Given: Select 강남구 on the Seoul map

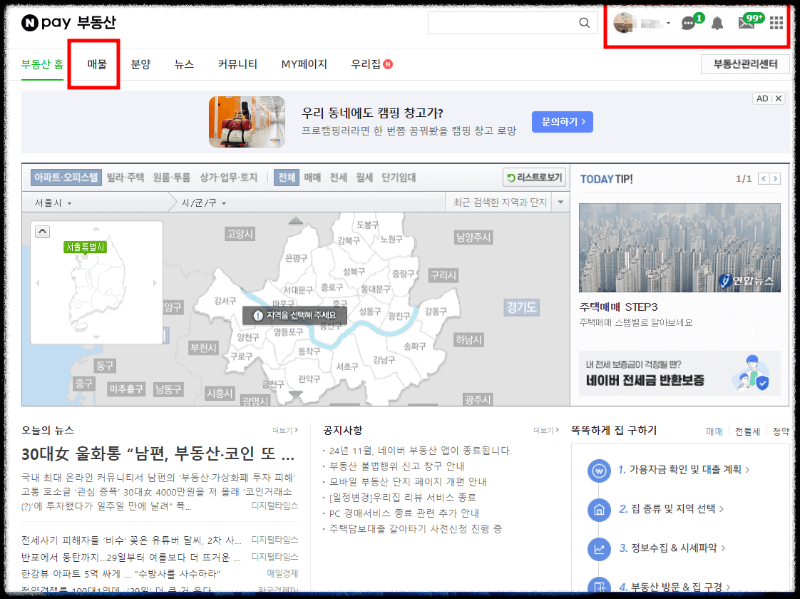Looking at the screenshot, I should click(x=384, y=360).
